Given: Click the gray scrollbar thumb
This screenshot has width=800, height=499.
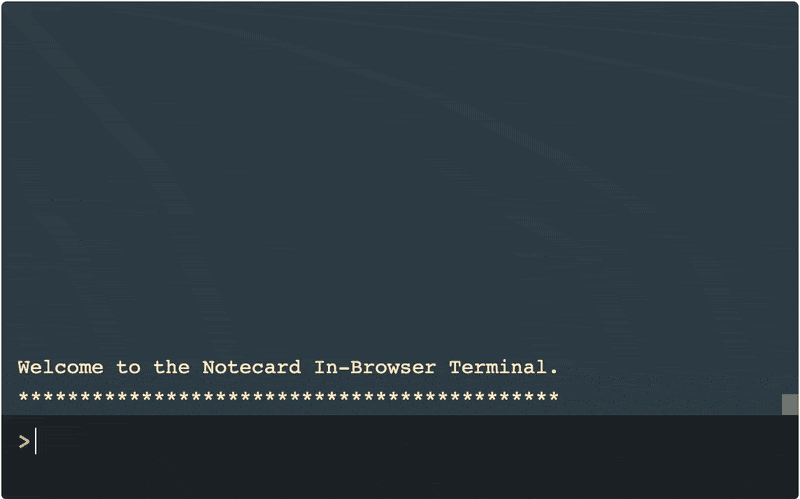Looking at the screenshot, I should [x=790, y=404].
